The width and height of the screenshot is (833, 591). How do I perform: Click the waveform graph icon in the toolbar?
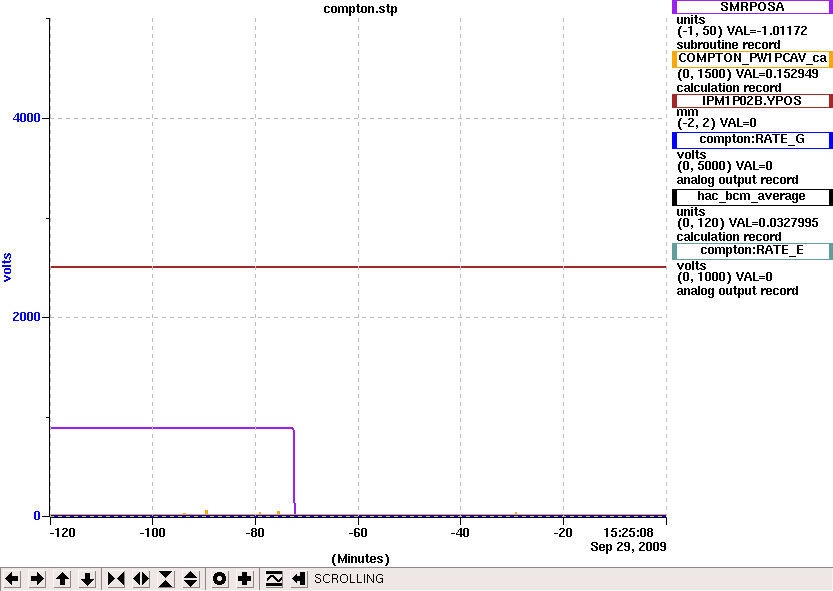274,579
